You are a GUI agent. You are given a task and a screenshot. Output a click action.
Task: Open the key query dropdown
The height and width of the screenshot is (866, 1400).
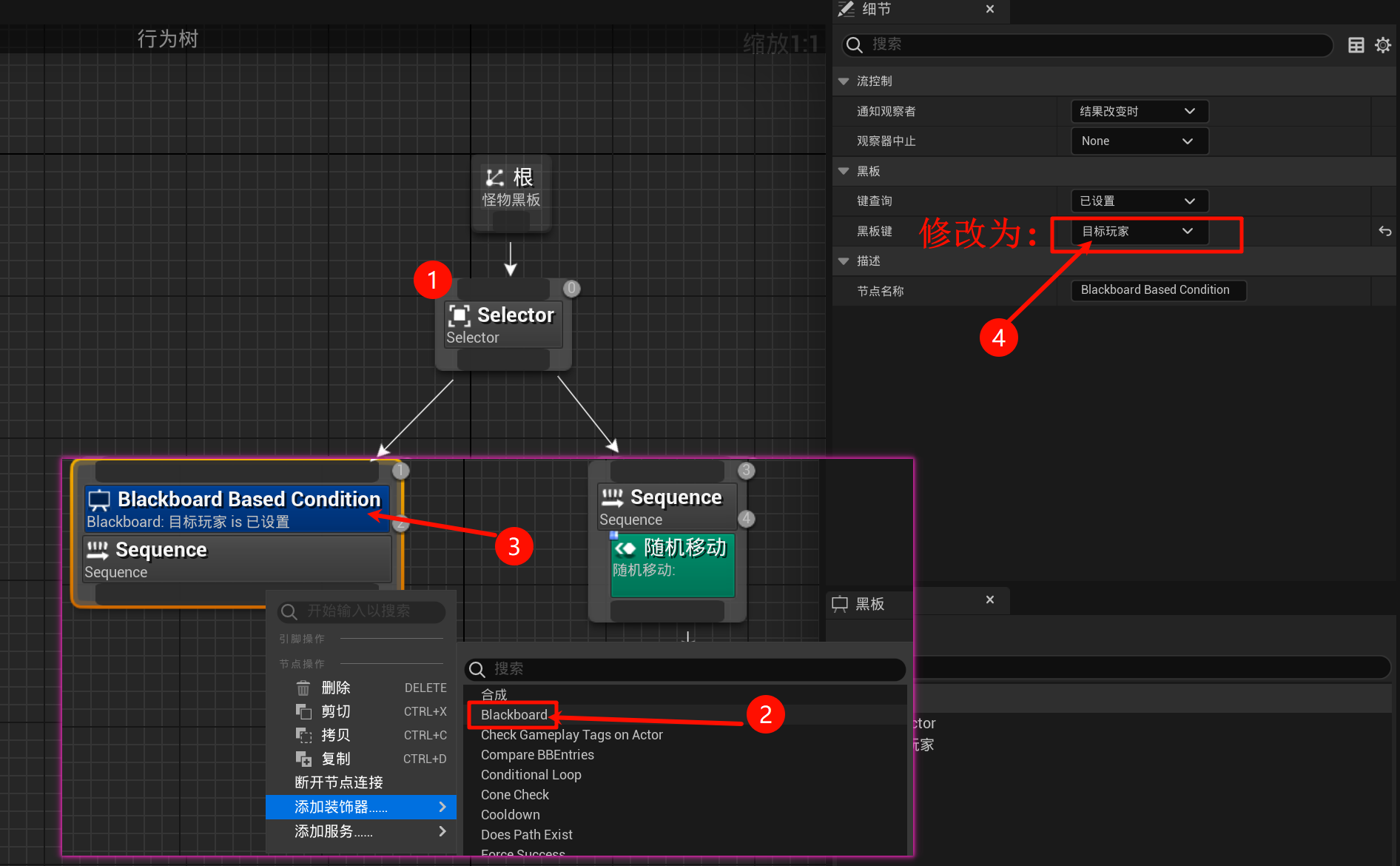click(x=1139, y=201)
